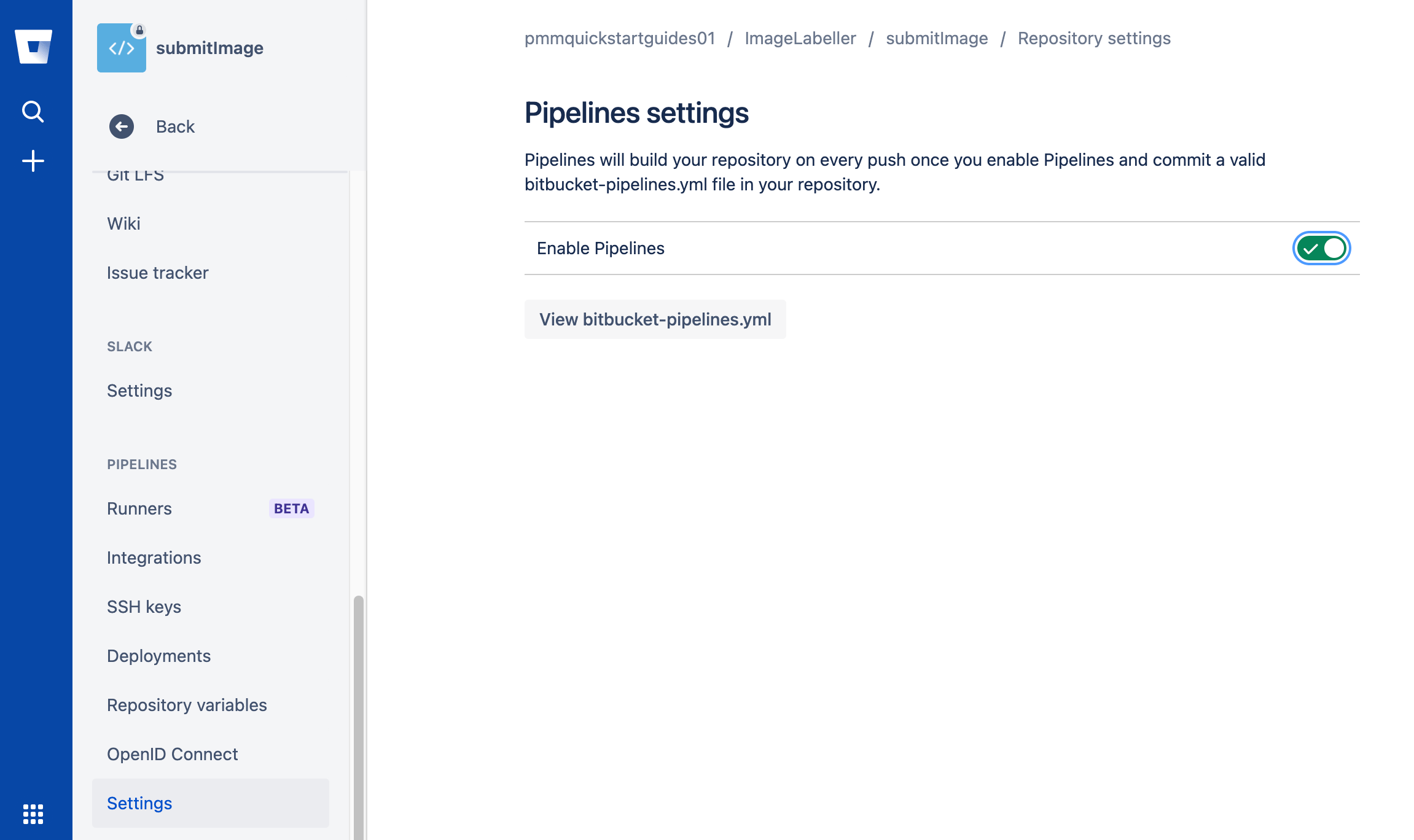Viewport: 1414px width, 840px height.
Task: Expand the Integrations settings menu item
Action: point(154,558)
